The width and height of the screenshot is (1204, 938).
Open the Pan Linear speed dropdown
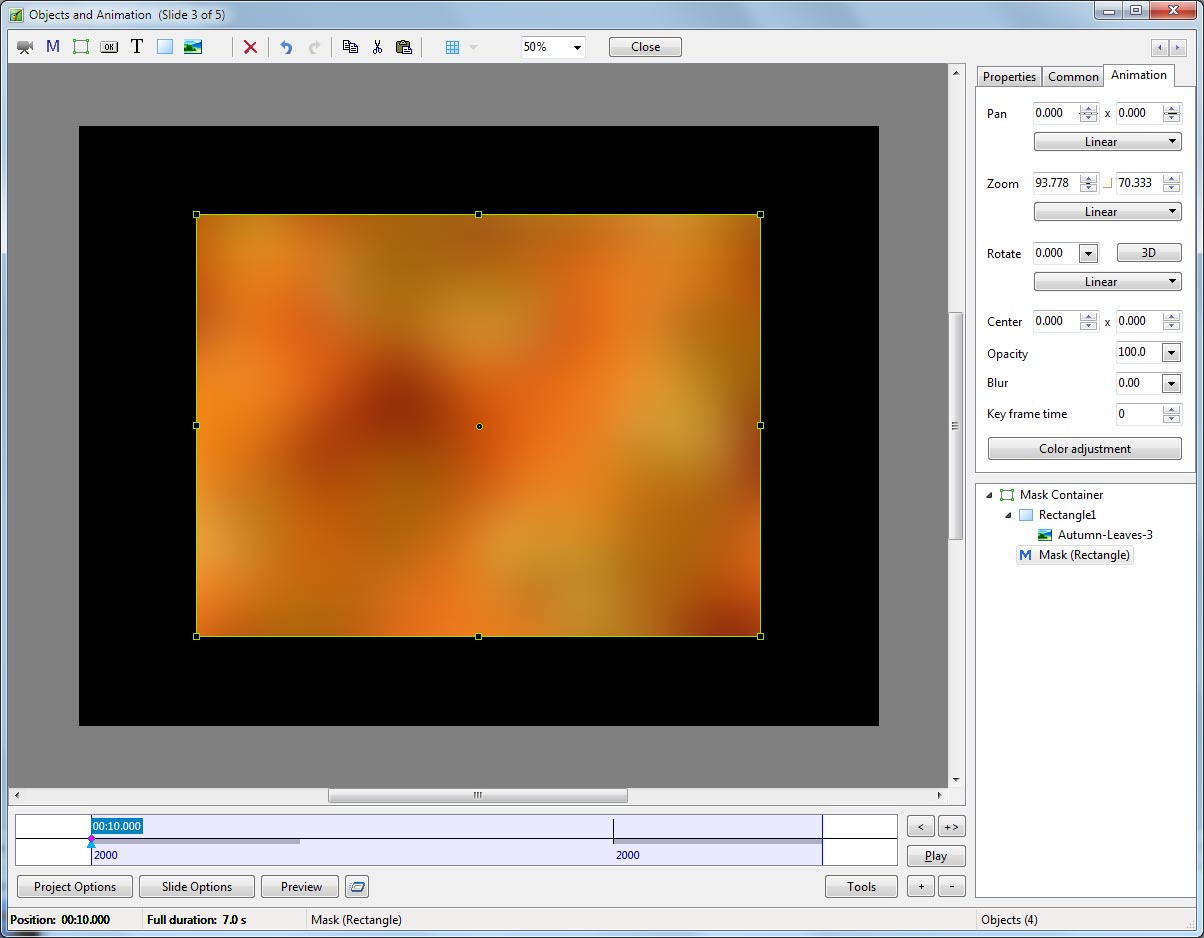[x=1107, y=142]
